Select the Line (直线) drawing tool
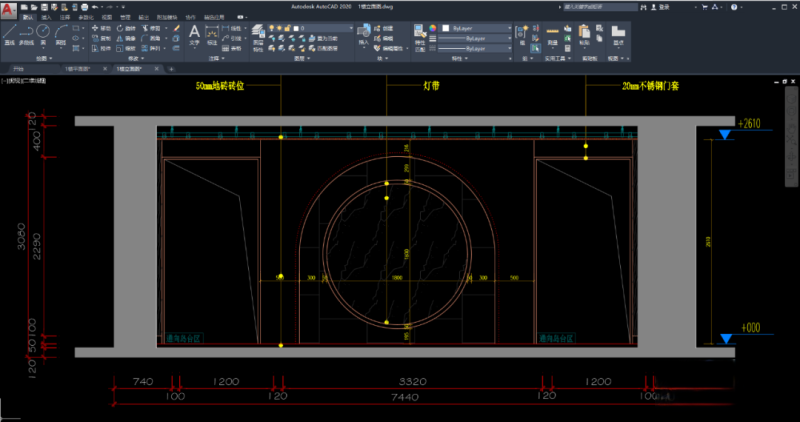The width and height of the screenshot is (800, 422). click(9, 32)
